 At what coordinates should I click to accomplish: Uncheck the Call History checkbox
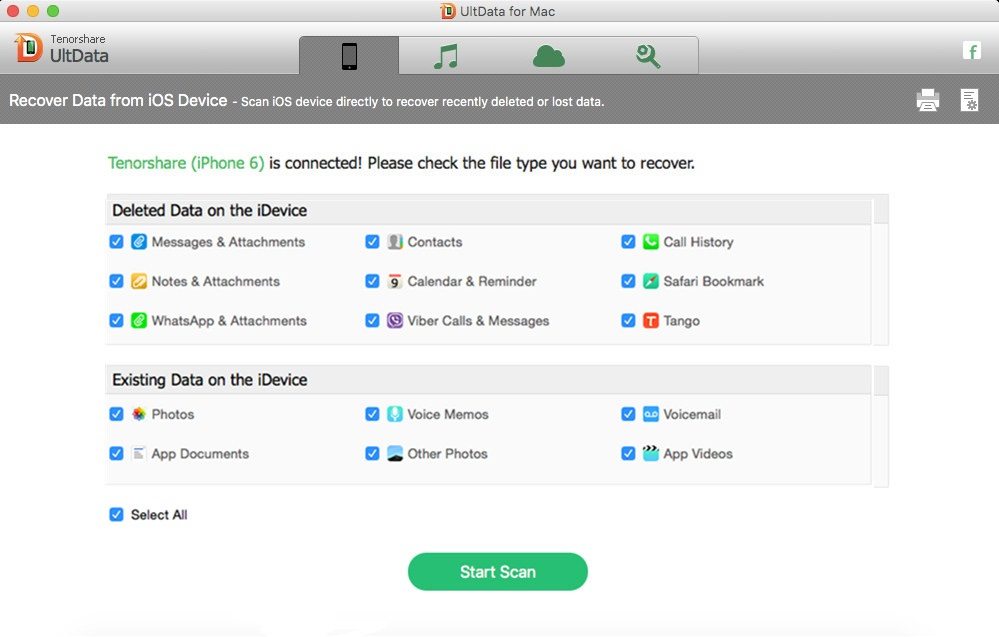(628, 242)
